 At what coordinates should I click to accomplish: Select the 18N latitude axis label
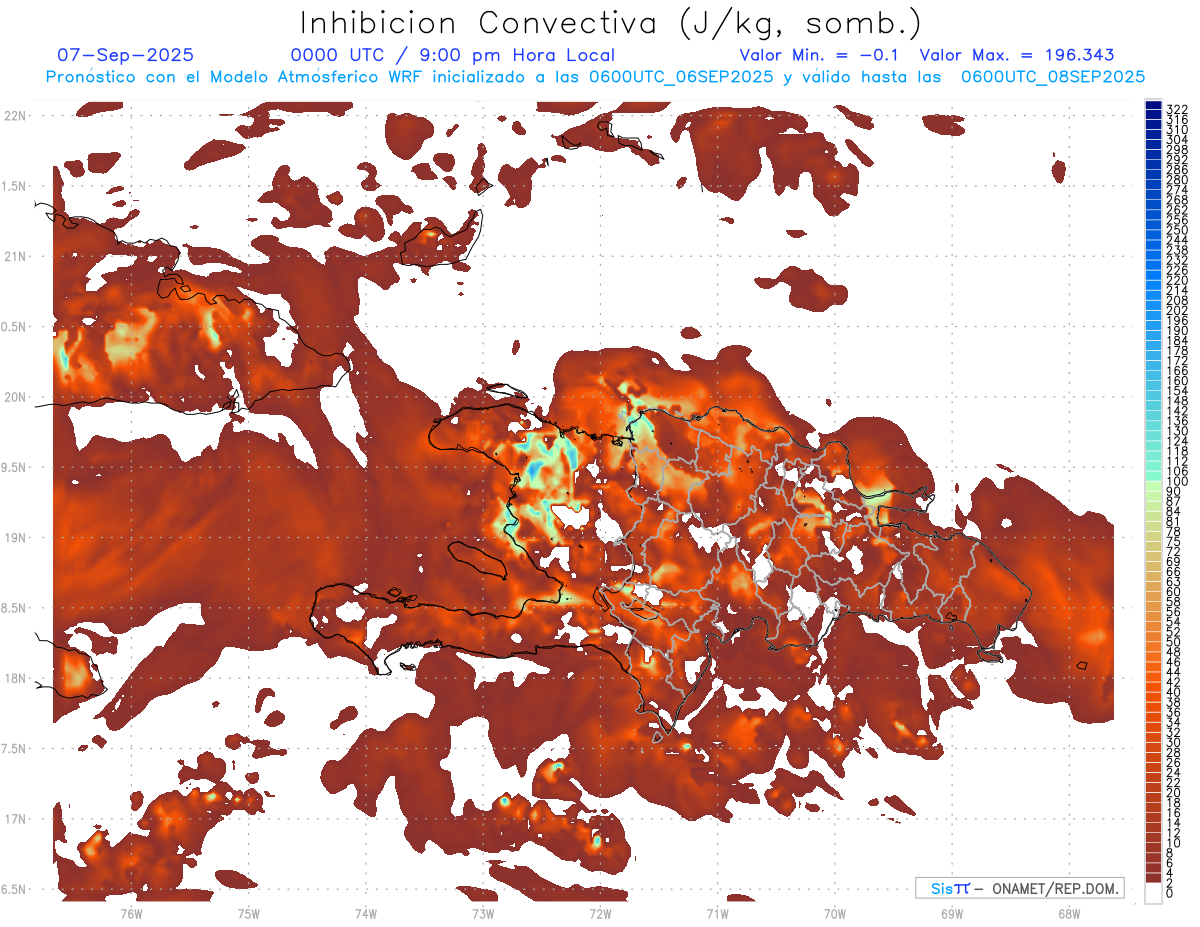pos(15,679)
